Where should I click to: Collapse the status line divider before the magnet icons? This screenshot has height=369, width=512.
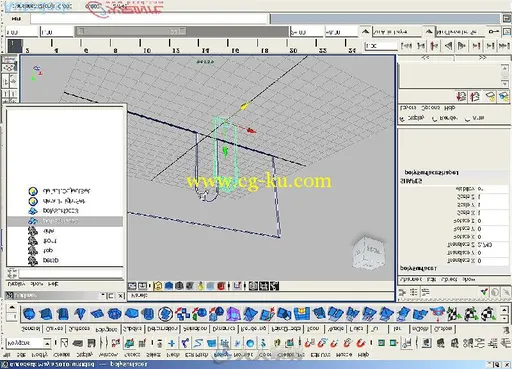(299, 343)
